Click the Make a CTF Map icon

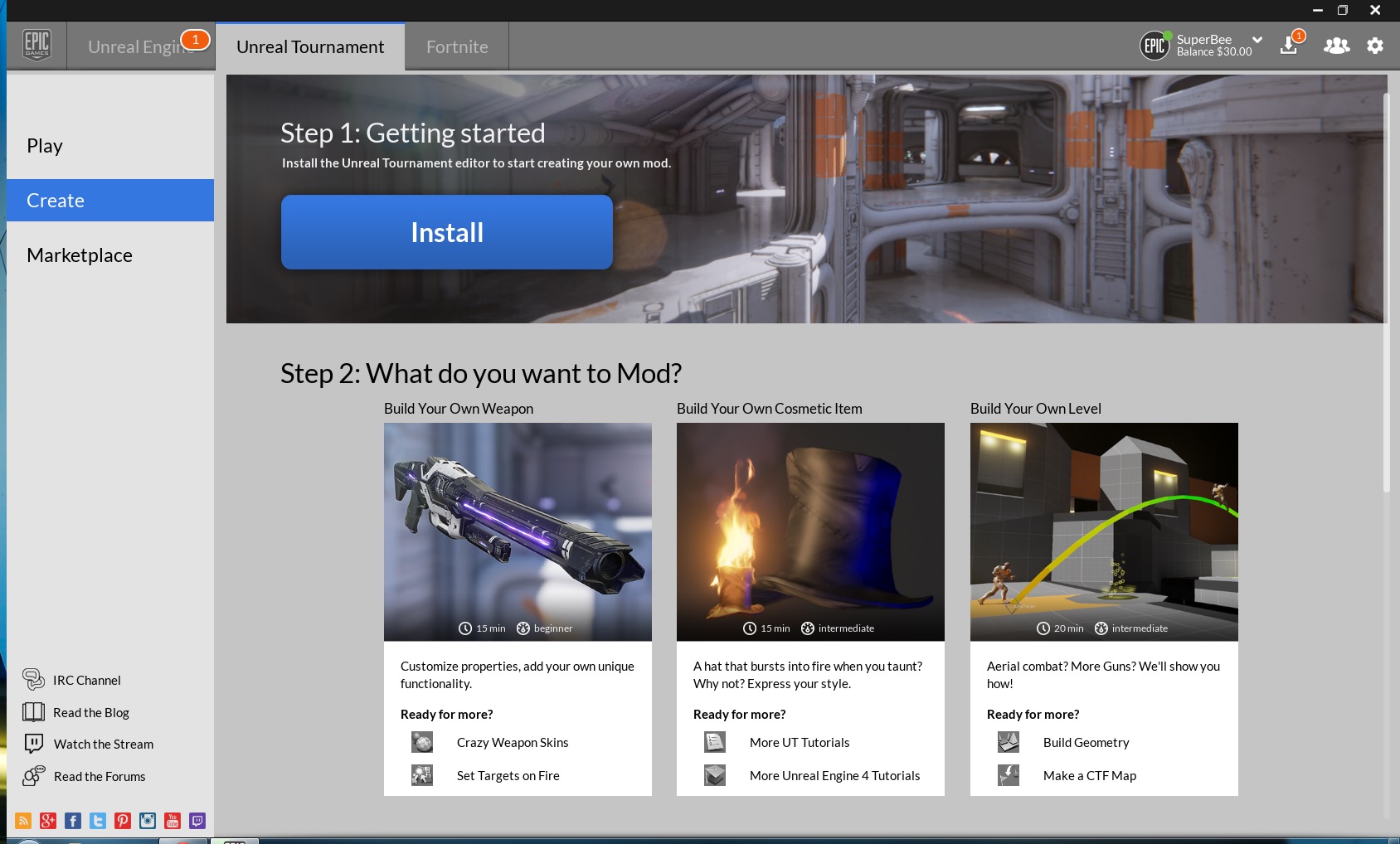point(1009,775)
